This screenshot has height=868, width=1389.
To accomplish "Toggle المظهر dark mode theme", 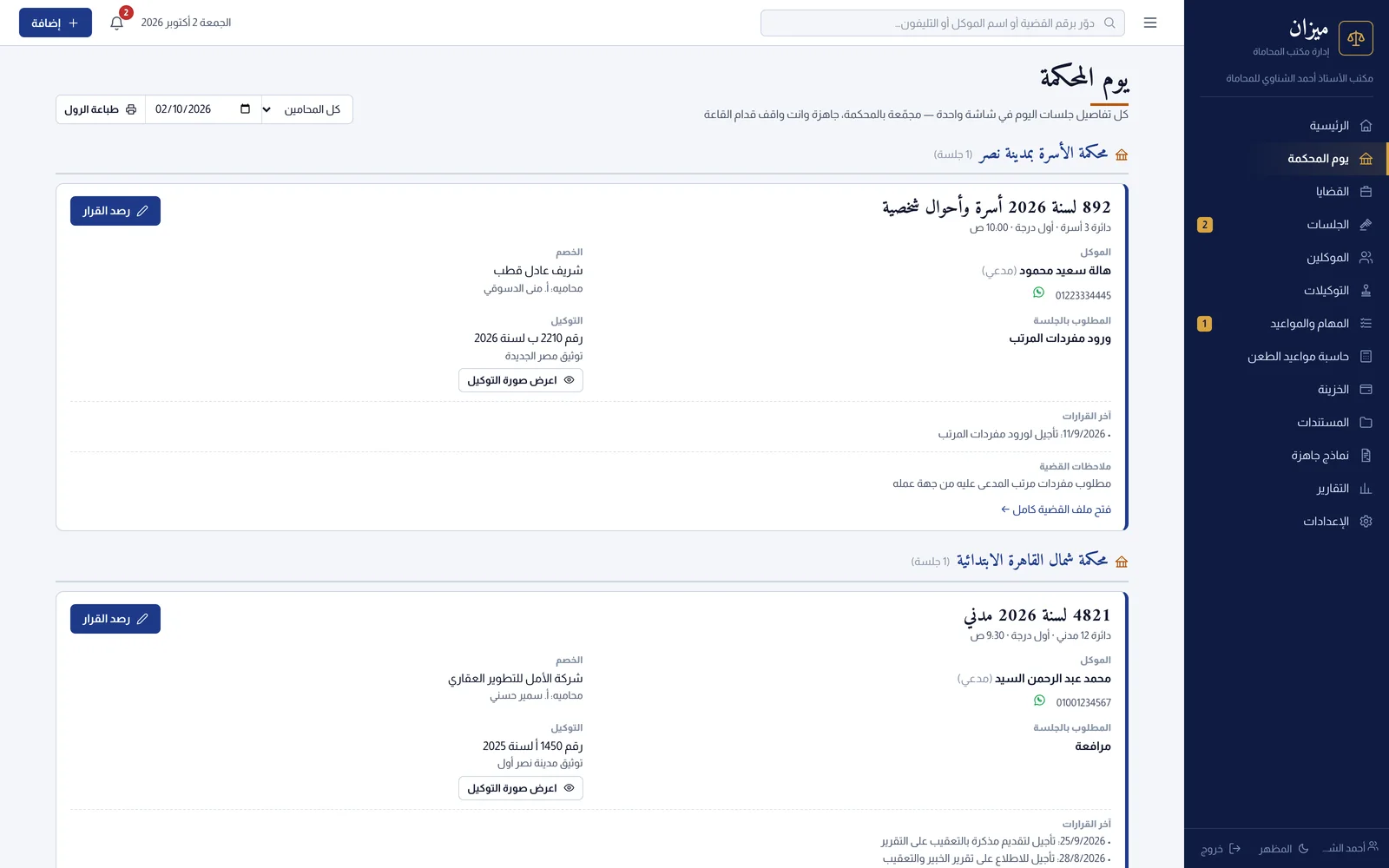I will [1284, 849].
